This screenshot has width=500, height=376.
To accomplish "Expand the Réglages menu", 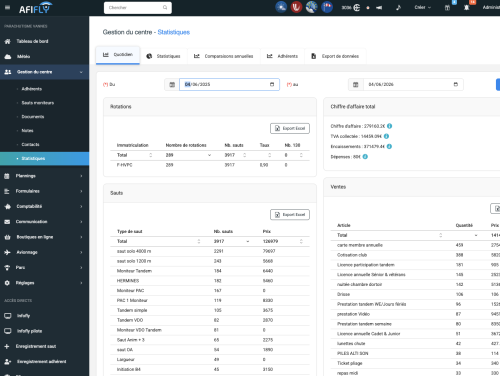I will [x=44, y=283].
